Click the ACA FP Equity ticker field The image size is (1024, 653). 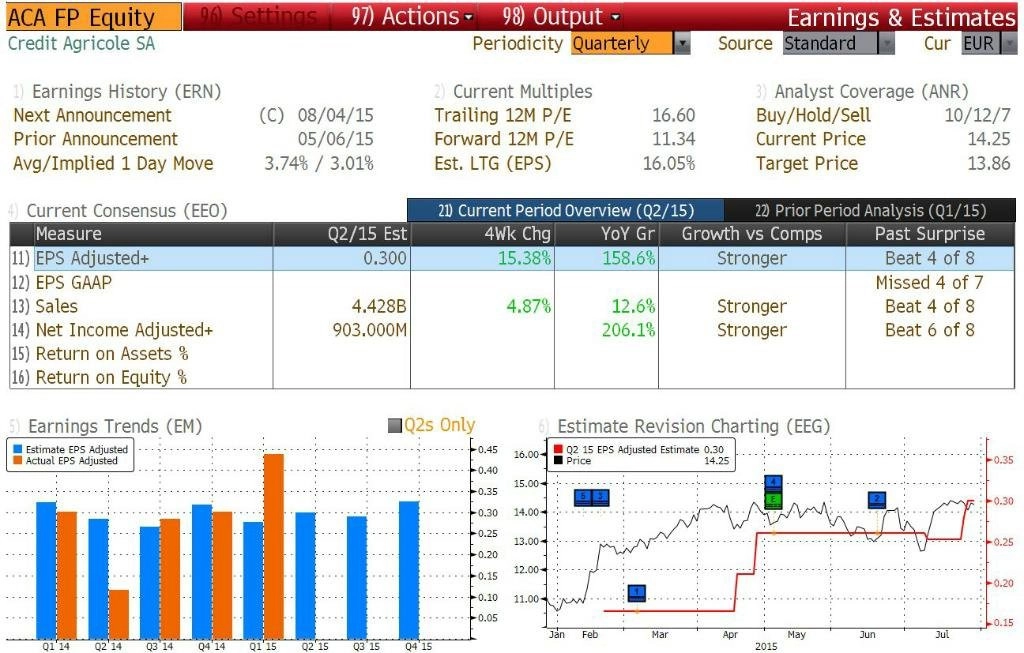pyautogui.click(x=94, y=17)
